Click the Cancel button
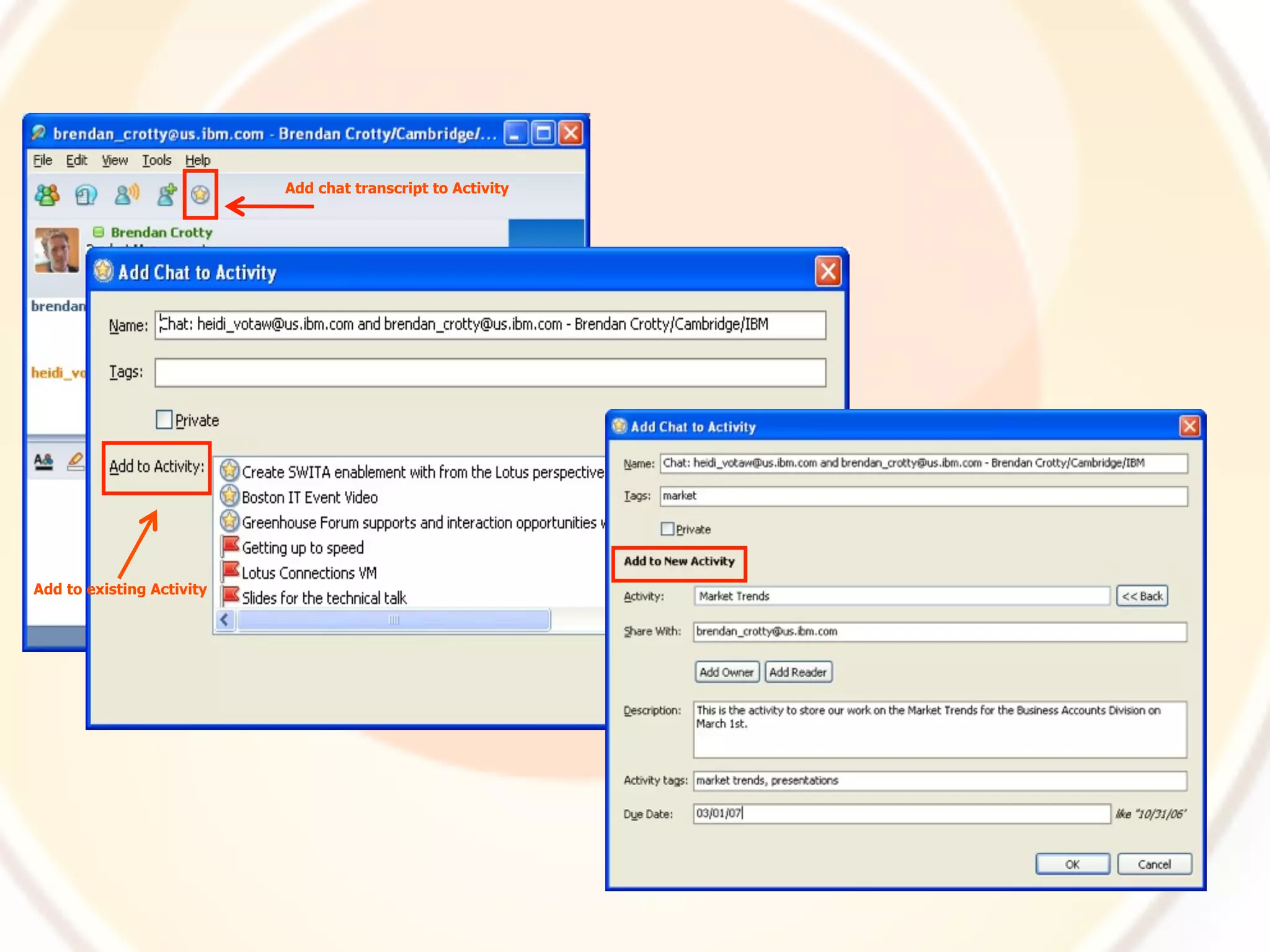The image size is (1270, 952). (x=1155, y=865)
